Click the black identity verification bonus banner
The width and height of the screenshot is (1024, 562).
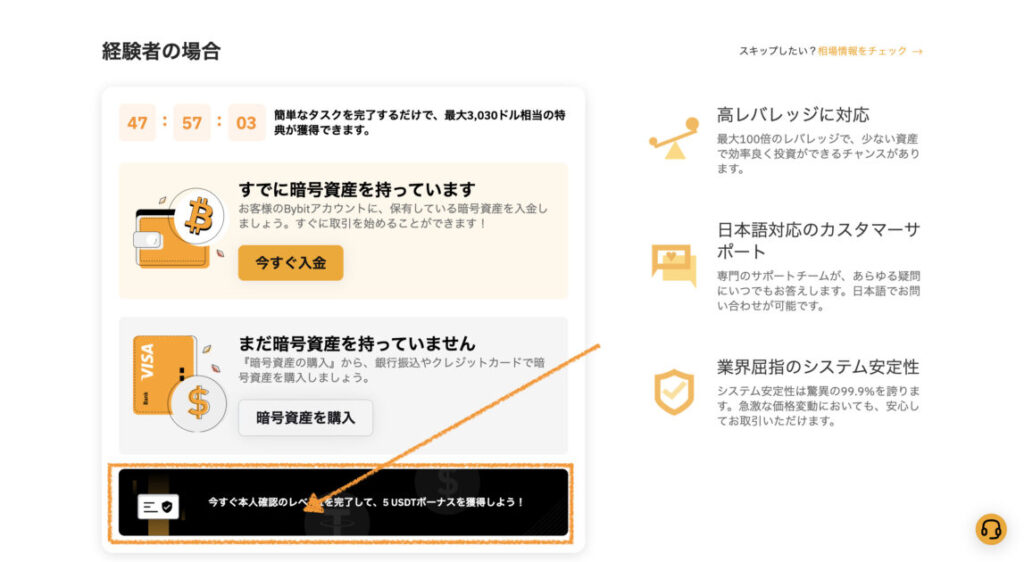(x=343, y=502)
